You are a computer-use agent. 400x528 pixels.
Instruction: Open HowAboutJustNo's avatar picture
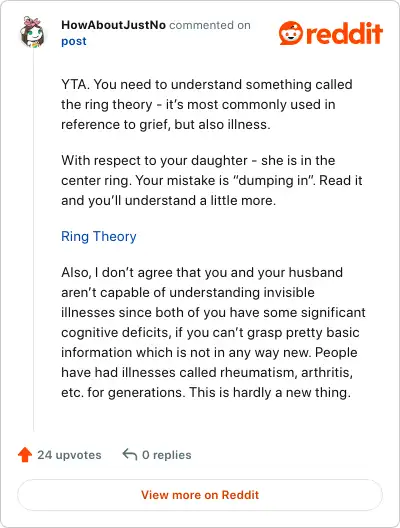[x=32, y=32]
